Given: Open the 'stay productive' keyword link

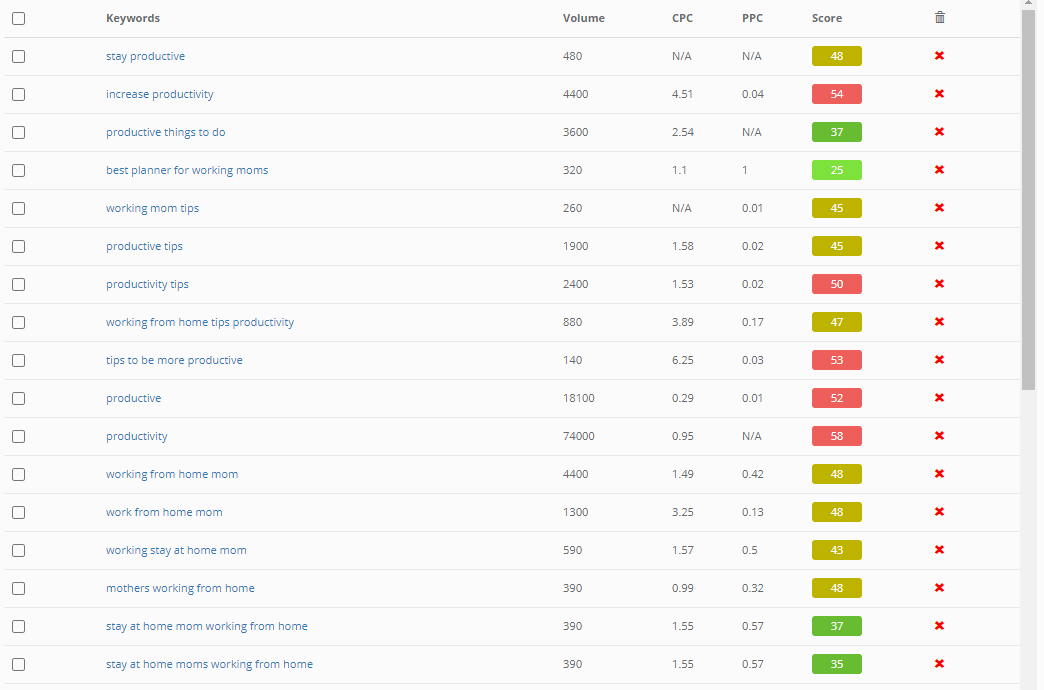Looking at the screenshot, I should (x=145, y=56).
